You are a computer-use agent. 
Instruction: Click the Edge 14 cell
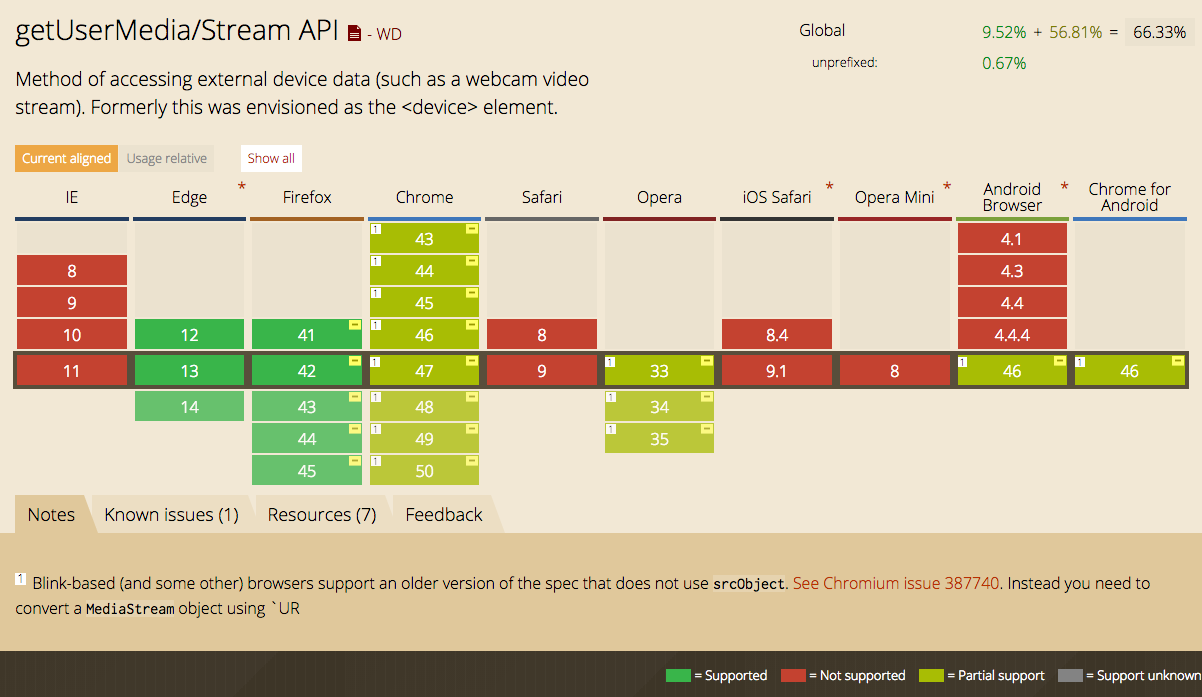point(189,406)
